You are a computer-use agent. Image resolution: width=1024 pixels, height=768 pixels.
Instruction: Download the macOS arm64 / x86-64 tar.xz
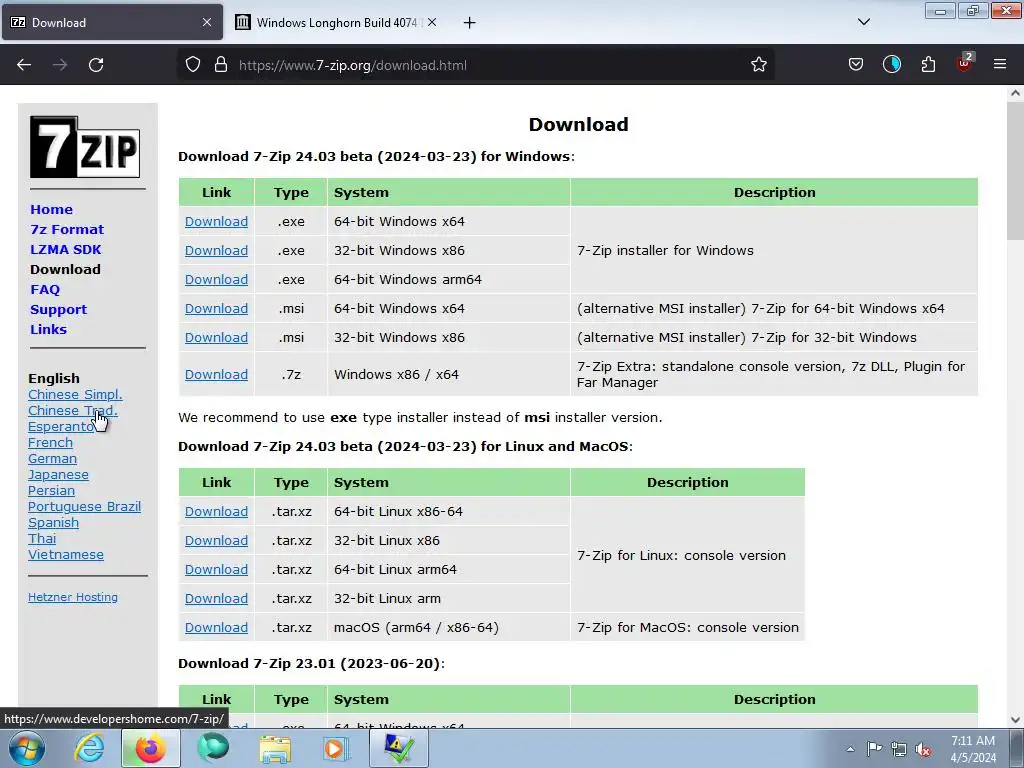tap(216, 628)
